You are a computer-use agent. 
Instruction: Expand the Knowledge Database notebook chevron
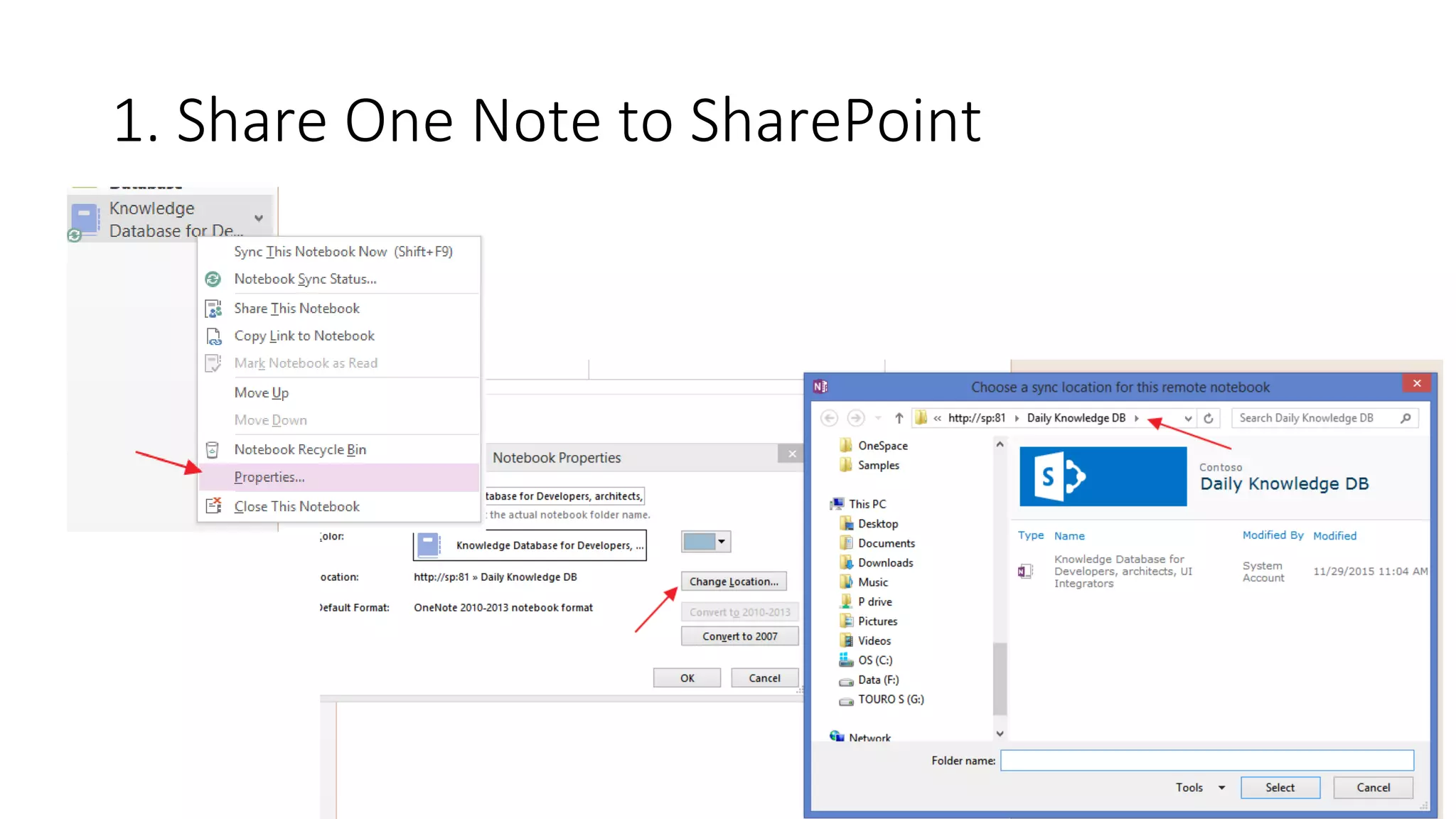coord(259,218)
